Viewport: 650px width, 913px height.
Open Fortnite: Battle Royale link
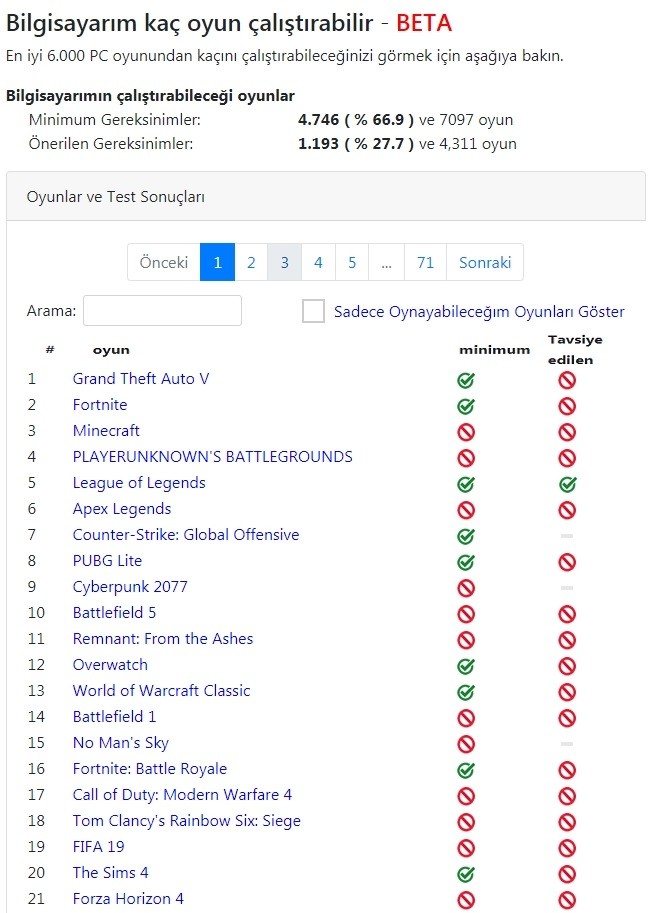click(150, 769)
